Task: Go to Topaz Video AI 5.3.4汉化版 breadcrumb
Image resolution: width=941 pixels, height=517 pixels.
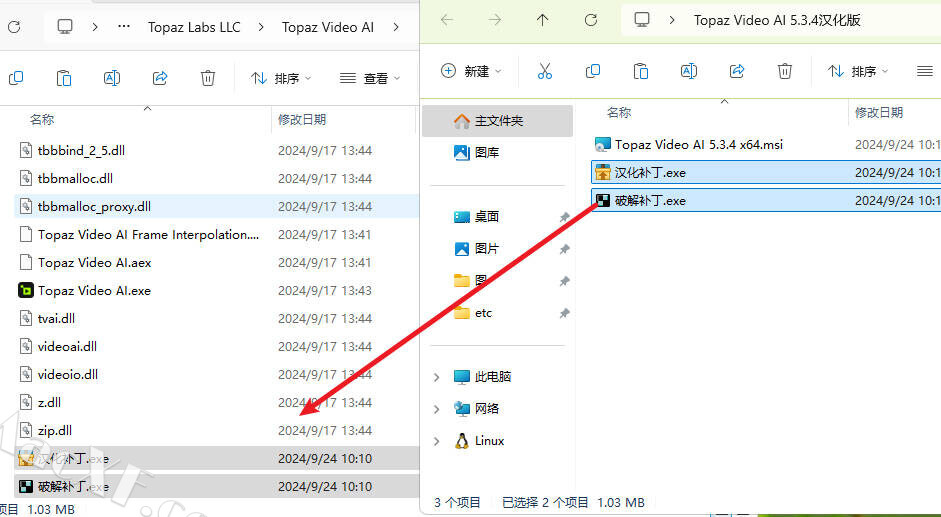Action: click(x=777, y=20)
